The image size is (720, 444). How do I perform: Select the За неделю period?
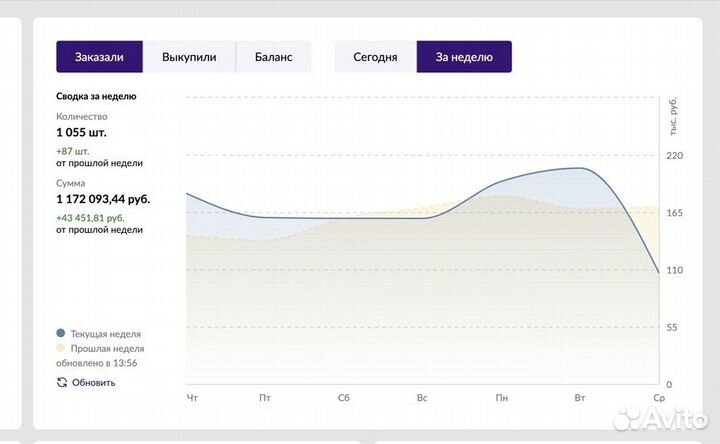[464, 57]
